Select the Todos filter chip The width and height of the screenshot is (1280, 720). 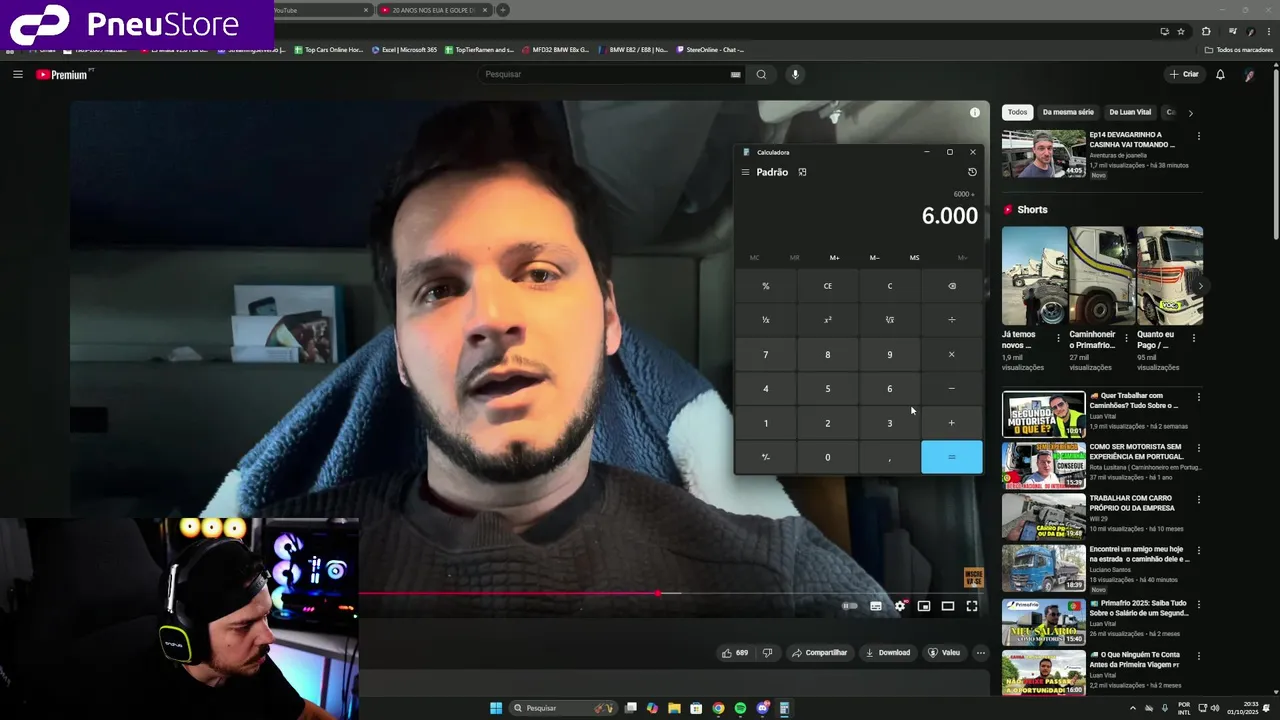pyautogui.click(x=1017, y=112)
